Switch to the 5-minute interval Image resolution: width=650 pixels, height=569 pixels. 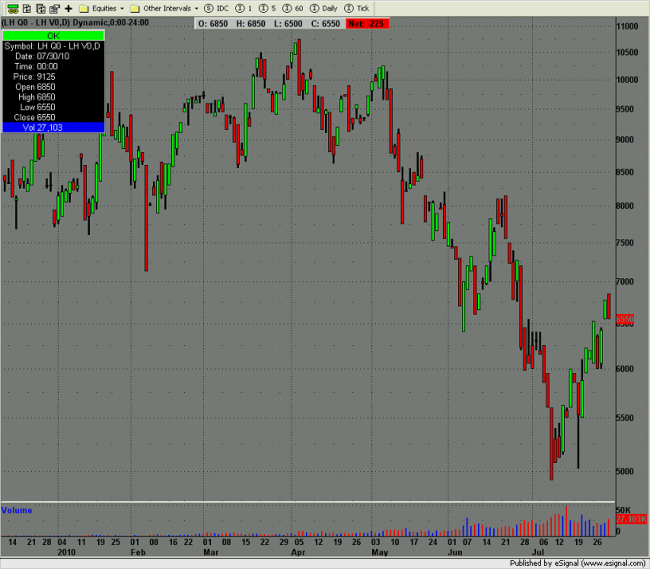point(267,8)
